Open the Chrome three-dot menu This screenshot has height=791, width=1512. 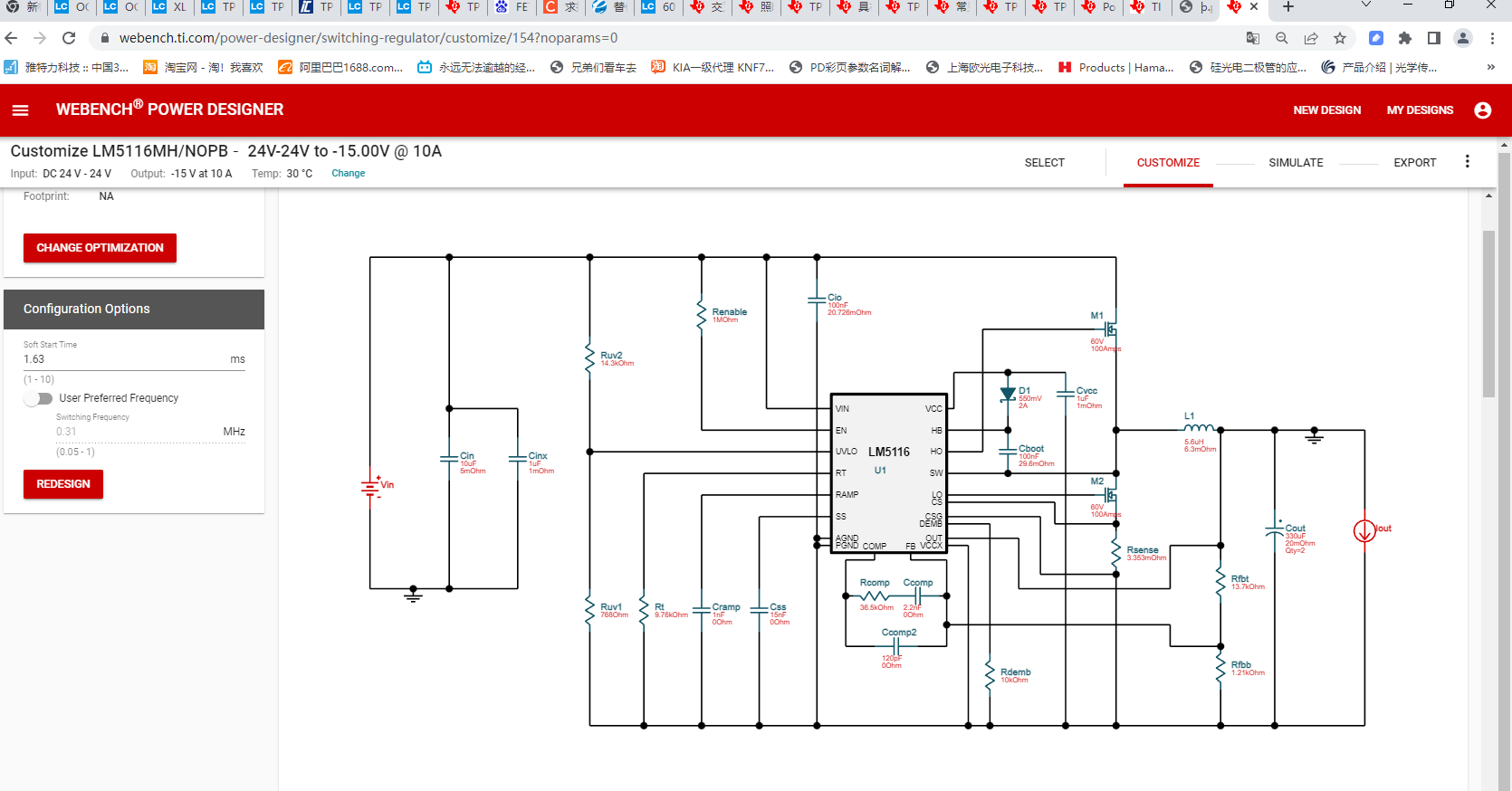1492,38
